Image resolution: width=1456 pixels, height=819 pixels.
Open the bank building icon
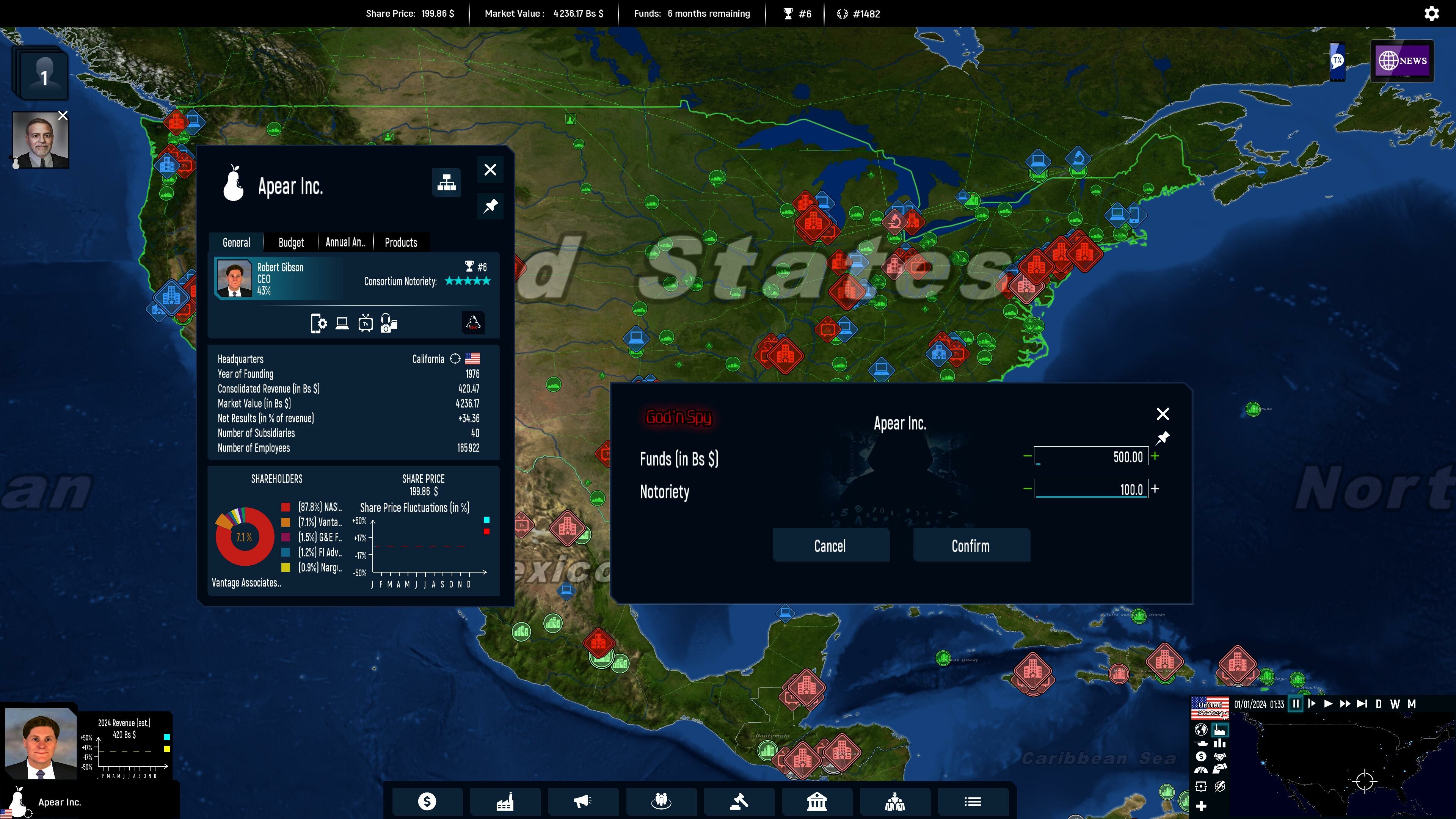[817, 801]
